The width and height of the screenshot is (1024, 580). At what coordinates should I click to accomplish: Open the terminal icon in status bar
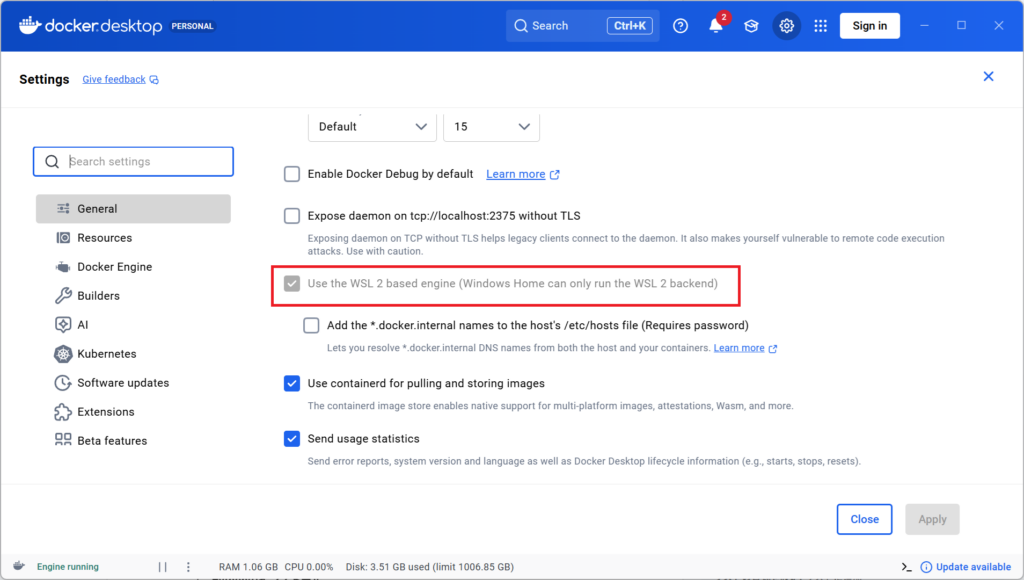(906, 567)
